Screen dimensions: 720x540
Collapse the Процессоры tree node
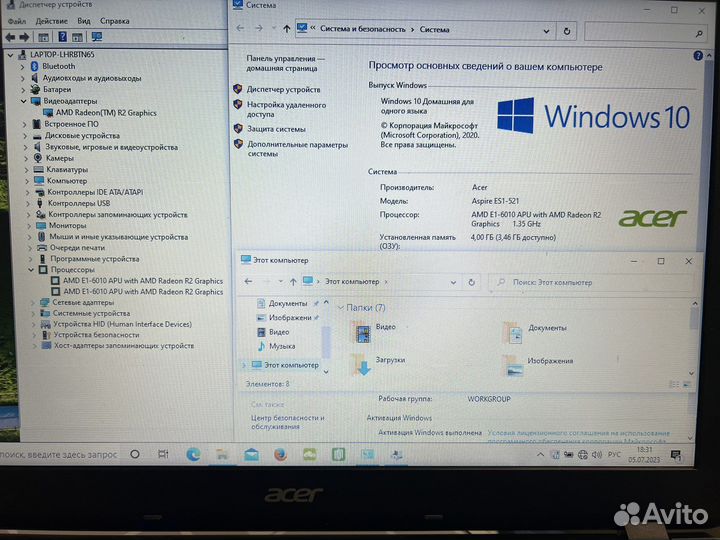(x=31, y=270)
